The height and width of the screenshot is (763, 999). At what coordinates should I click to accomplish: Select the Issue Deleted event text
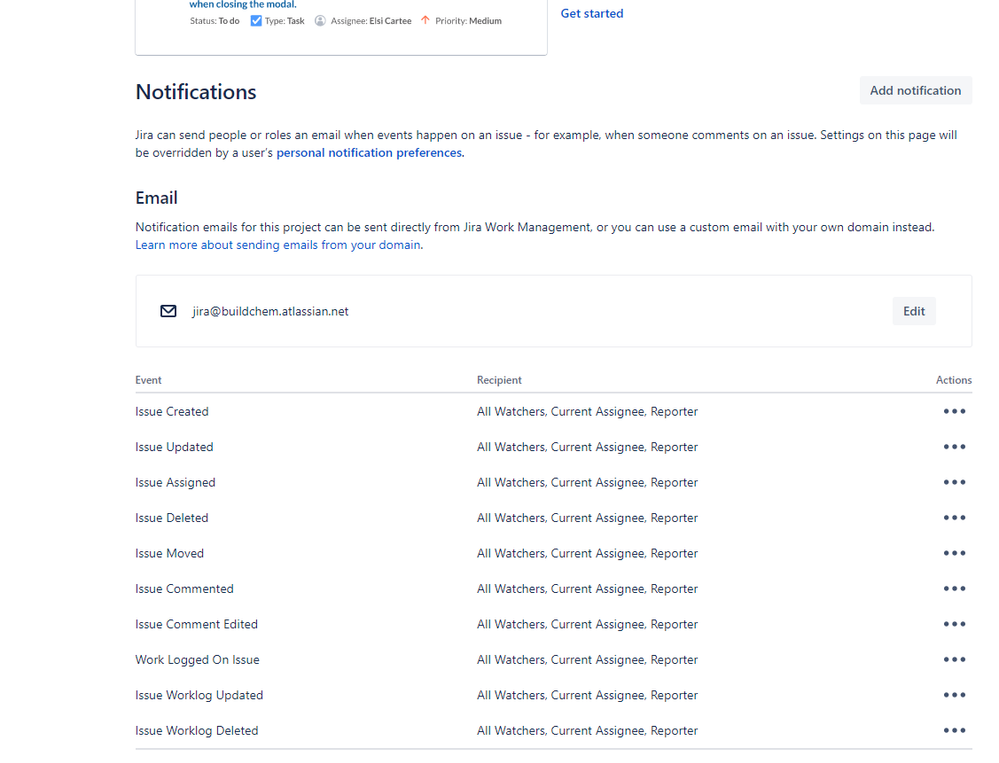pyautogui.click(x=171, y=518)
